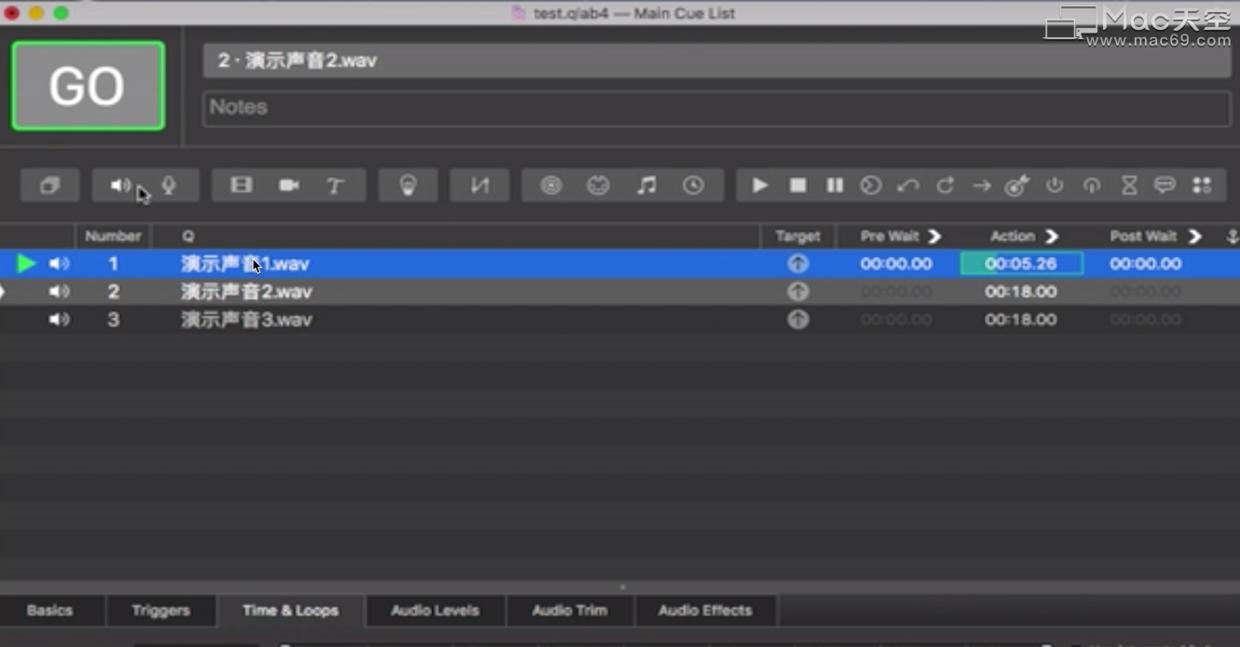Select the Audio cue tool
This screenshot has height=647, width=1240.
pos(122,185)
